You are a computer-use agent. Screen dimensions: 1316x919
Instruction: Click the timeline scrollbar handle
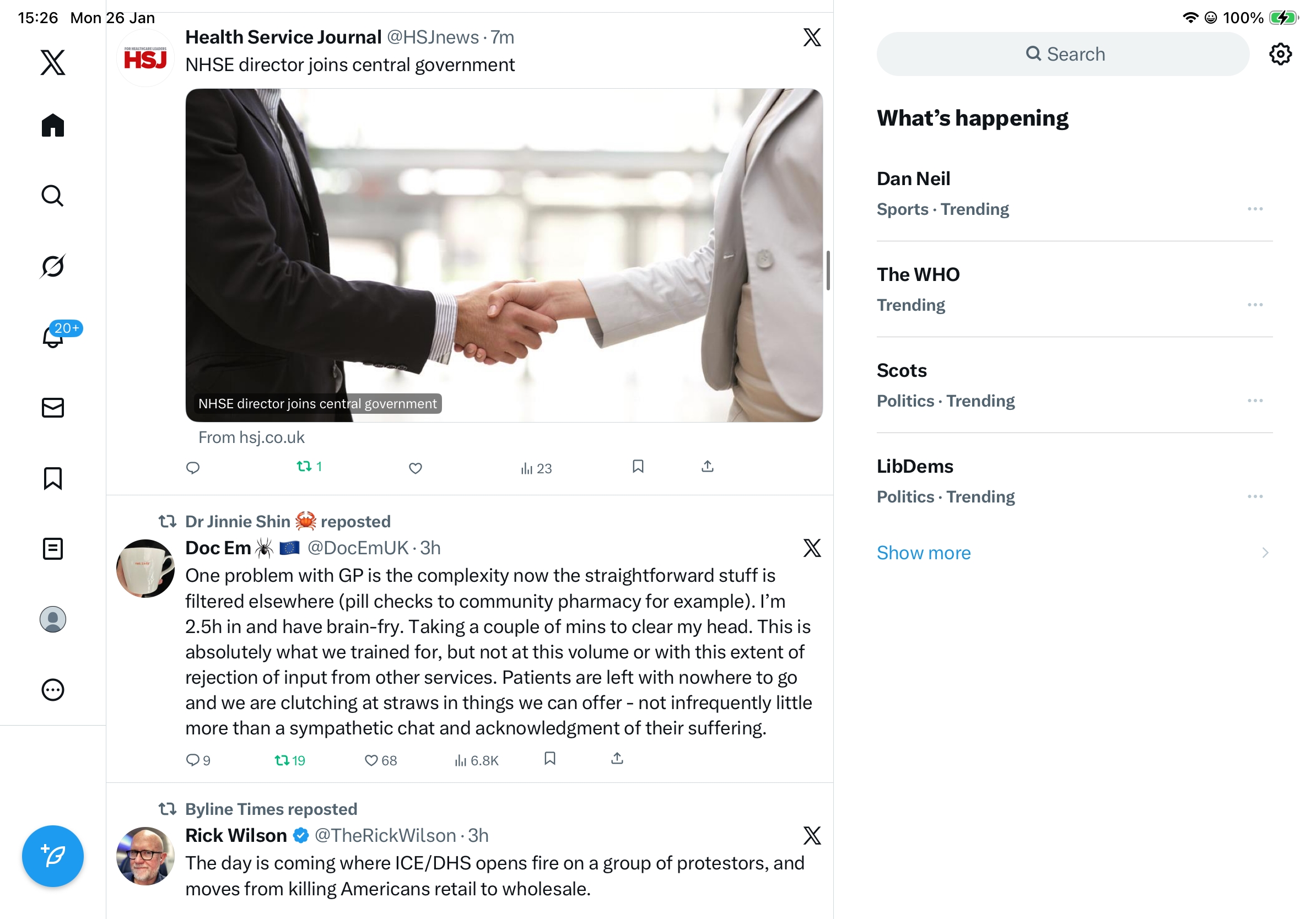[828, 271]
